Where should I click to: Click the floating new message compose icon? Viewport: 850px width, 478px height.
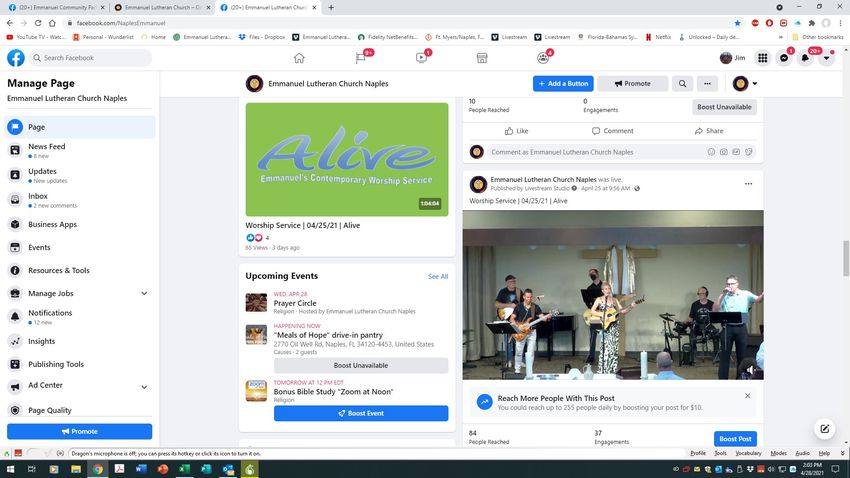click(825, 429)
